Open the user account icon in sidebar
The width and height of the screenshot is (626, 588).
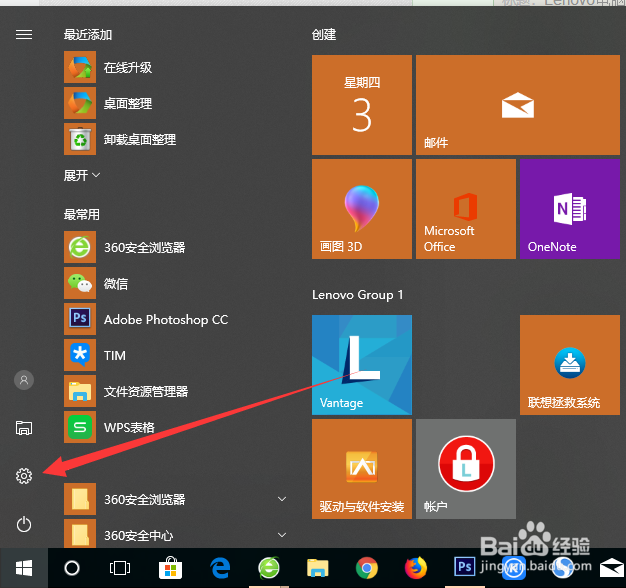[24, 380]
